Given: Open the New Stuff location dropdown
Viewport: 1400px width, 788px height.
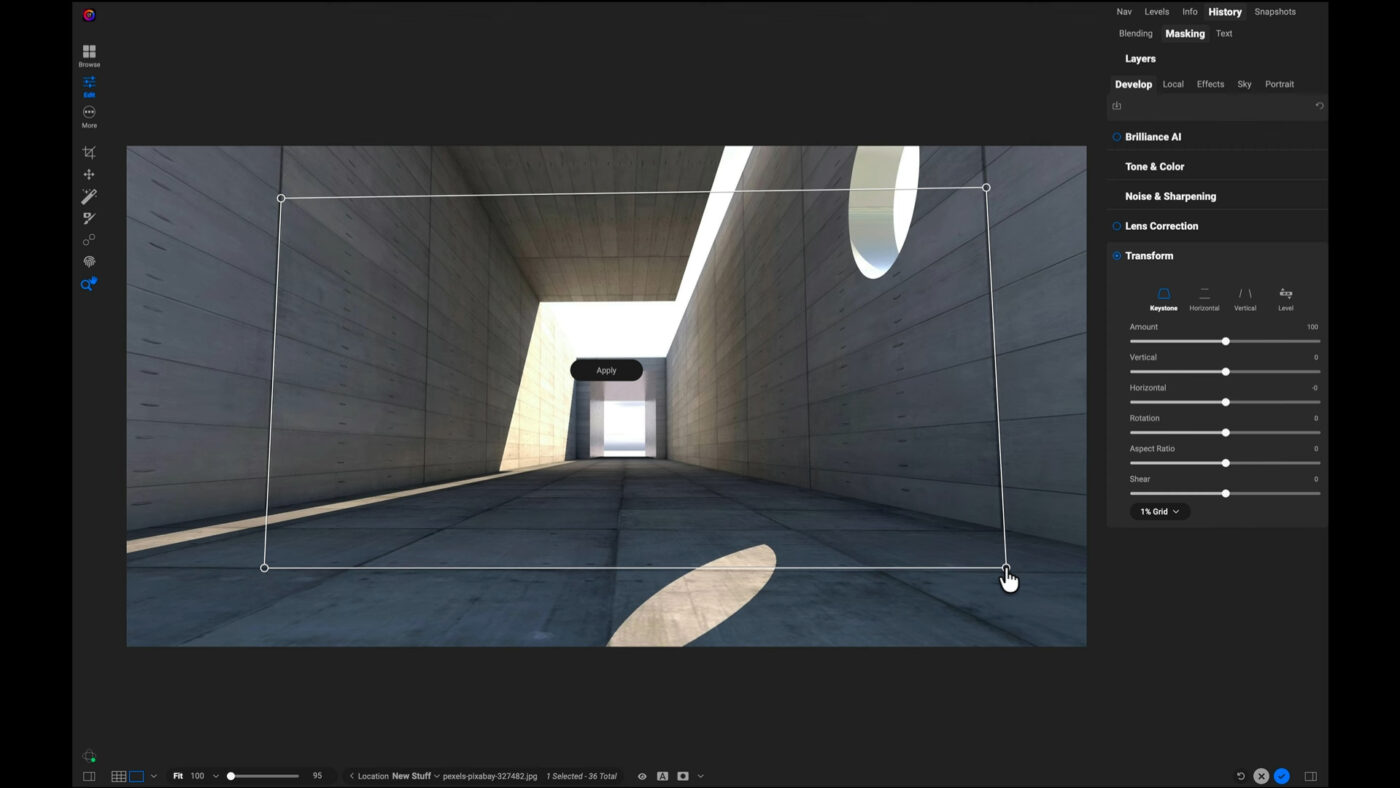Looking at the screenshot, I should pos(415,776).
